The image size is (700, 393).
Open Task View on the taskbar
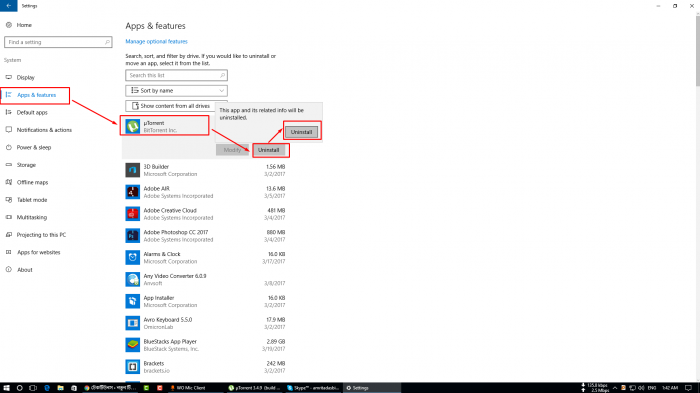click(33, 388)
